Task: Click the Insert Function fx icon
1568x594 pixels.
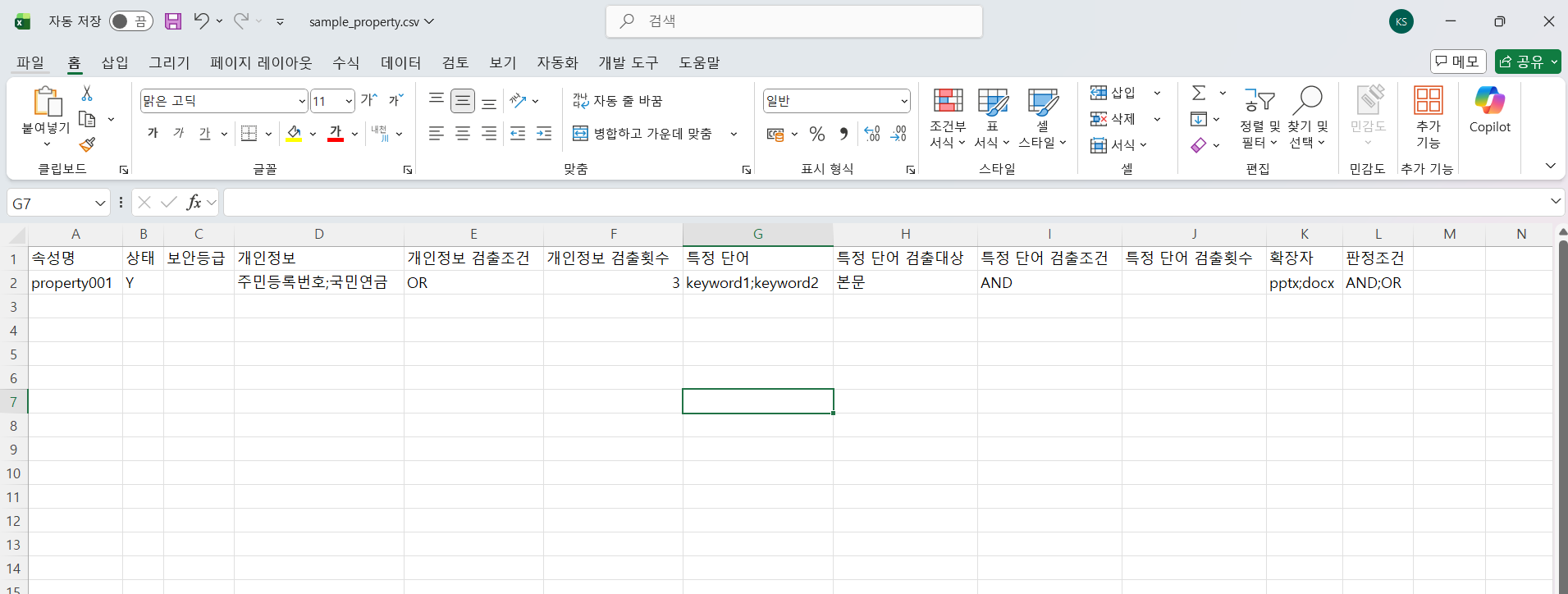Action: pyautogui.click(x=194, y=202)
